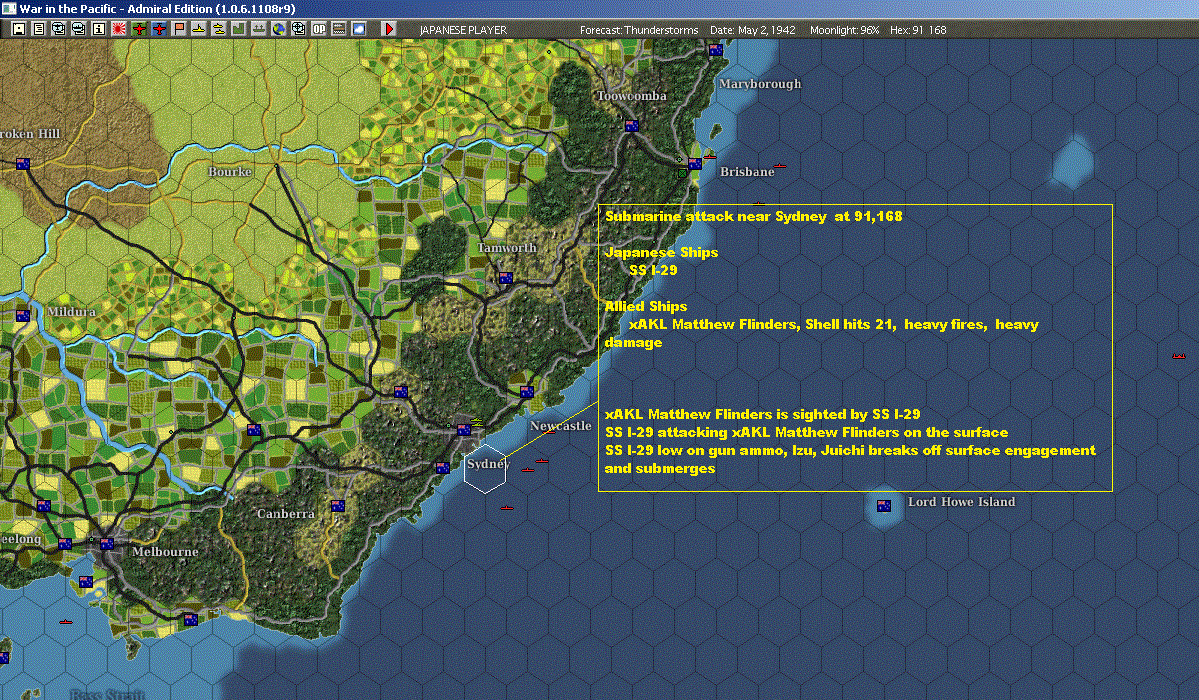This screenshot has height=700, width=1199.
Task: Click 'SS I-29 attacking xAKL' report line
Action: pos(806,432)
